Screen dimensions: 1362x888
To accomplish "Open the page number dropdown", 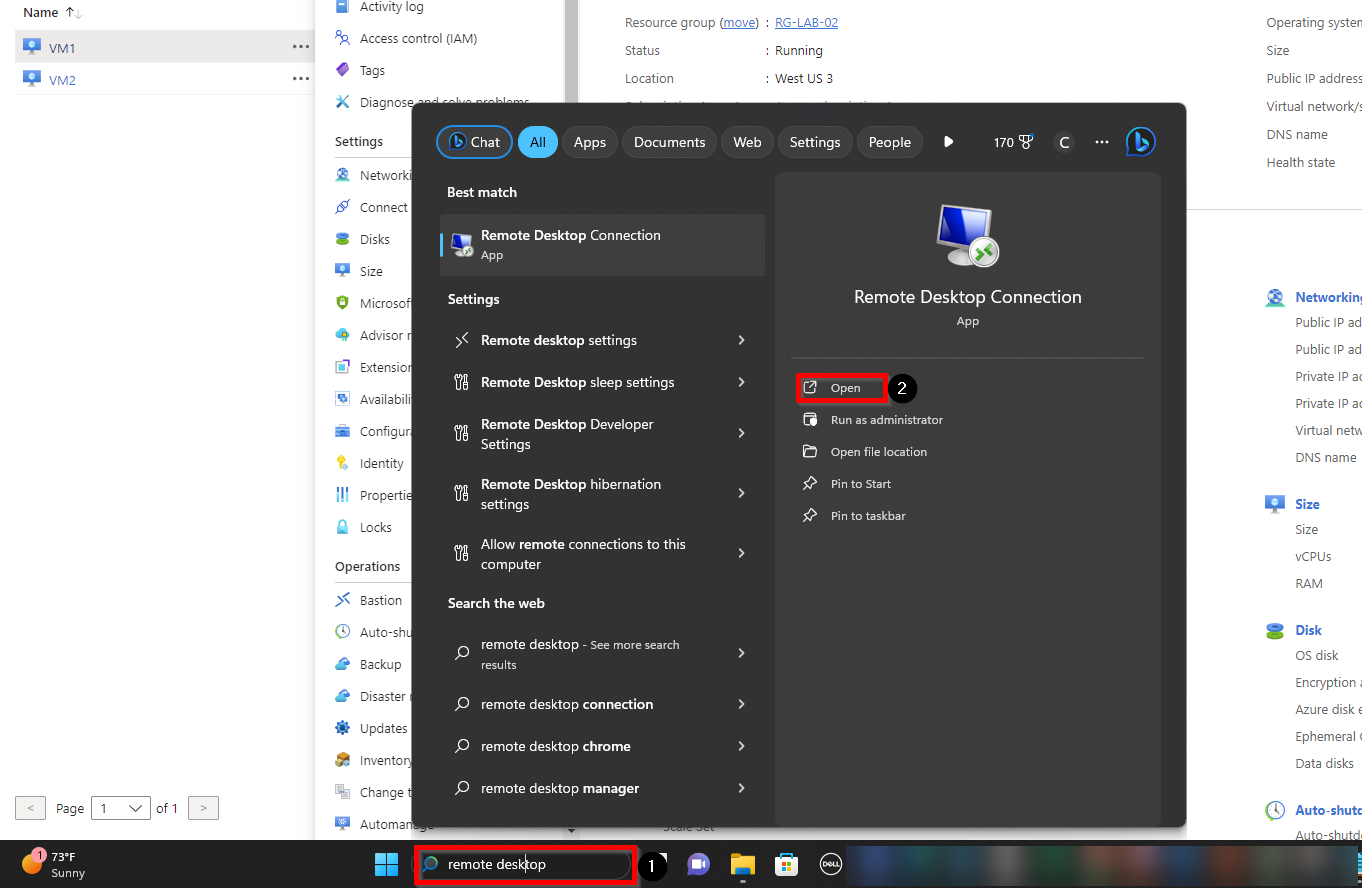I will 120,808.
